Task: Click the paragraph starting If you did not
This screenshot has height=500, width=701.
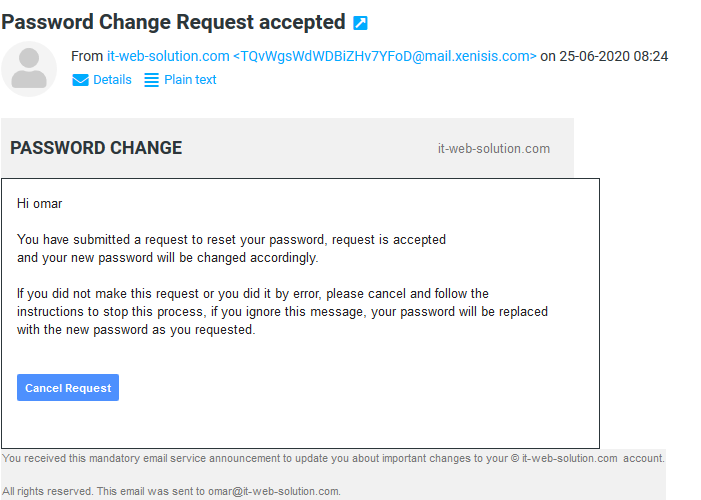Action: (282, 312)
